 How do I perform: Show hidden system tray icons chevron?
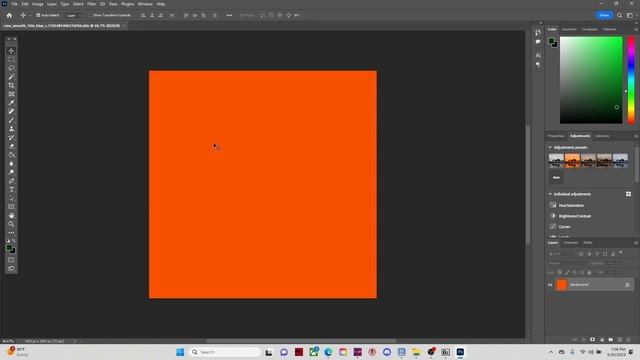point(551,352)
